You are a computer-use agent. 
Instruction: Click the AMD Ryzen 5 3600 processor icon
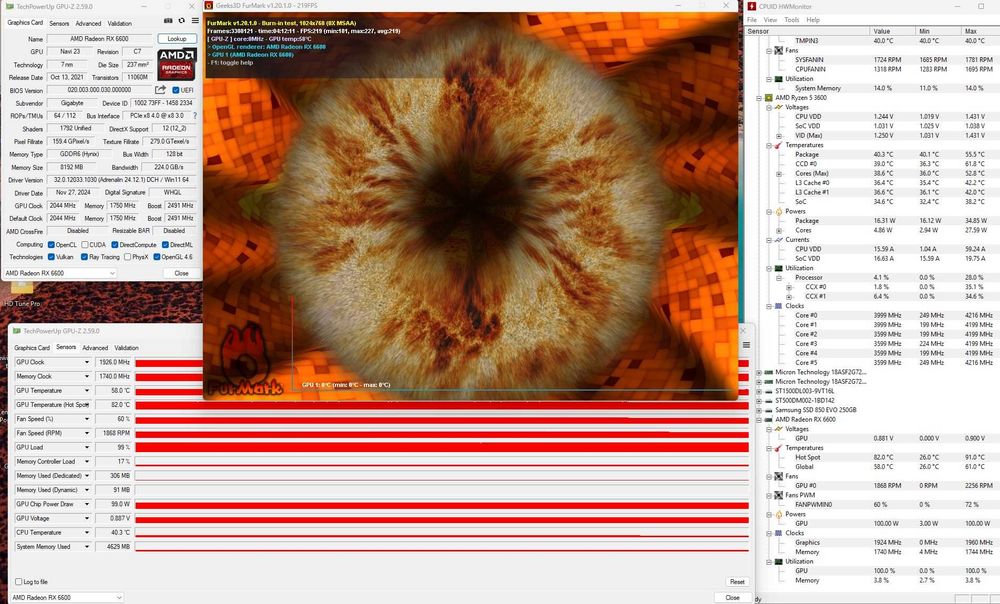(768, 98)
